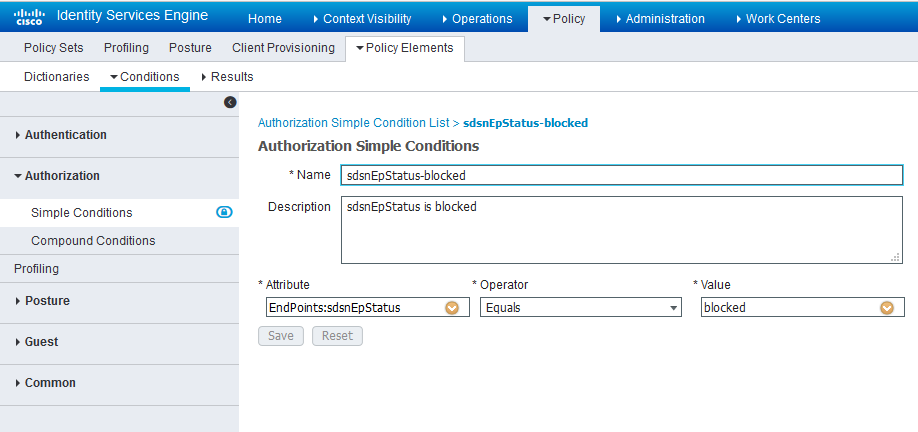Open the Attribute selector arrow icon
This screenshot has height=432, width=918.
pos(452,308)
